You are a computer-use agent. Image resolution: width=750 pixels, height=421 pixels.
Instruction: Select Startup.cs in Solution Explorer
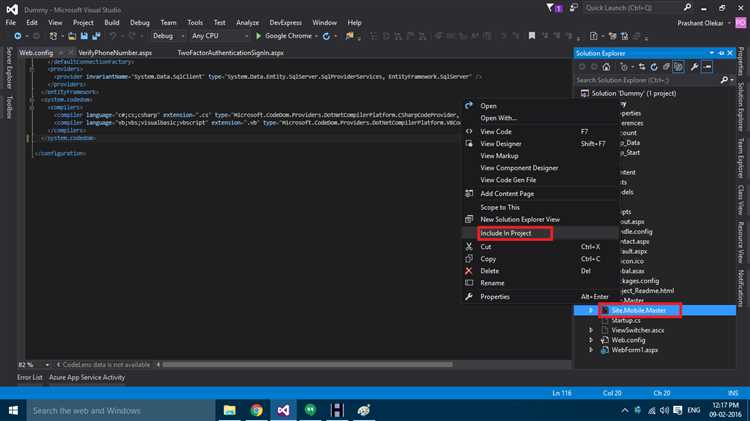click(x=626, y=320)
